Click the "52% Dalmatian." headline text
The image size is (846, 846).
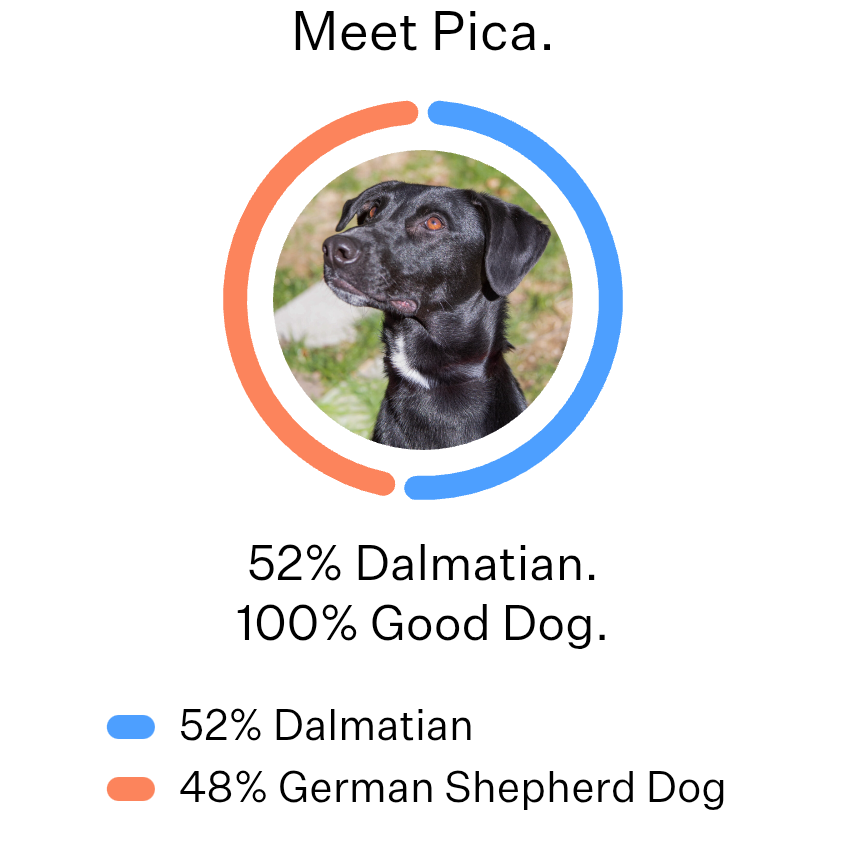423,564
